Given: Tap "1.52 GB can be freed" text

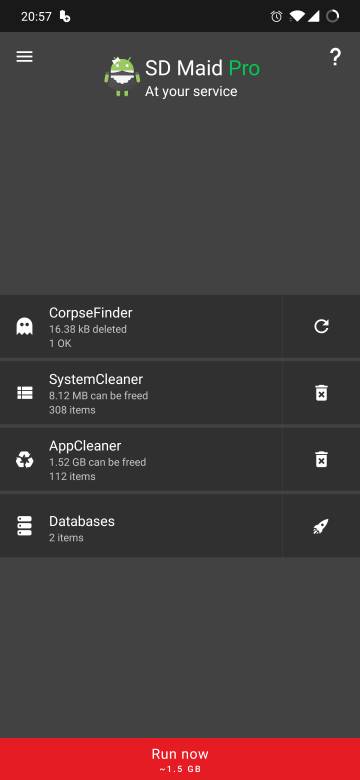Looking at the screenshot, I should coord(97,462).
